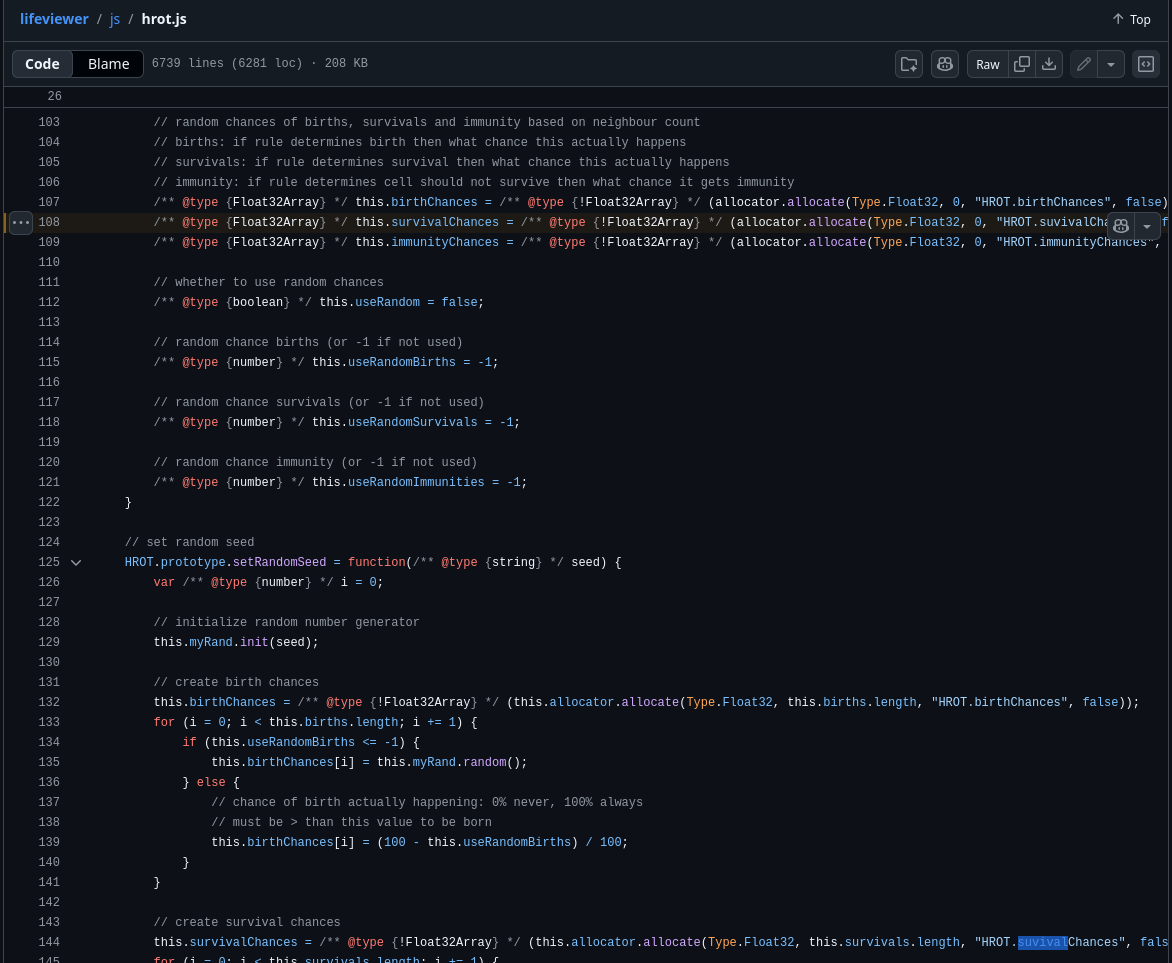
Task: Open line 108 actions ellipsis menu
Action: point(21,223)
